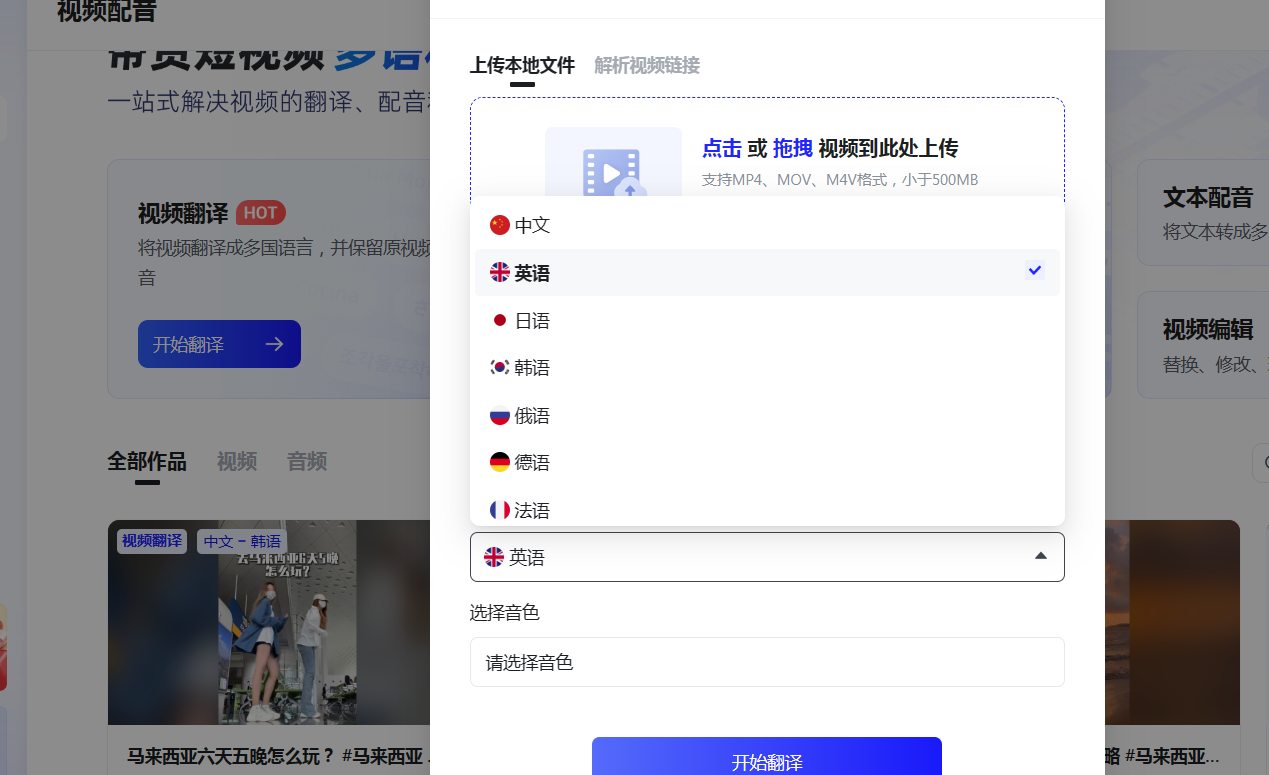This screenshot has height=775, width=1269.
Task: Open the 音频 works tab
Action: (306, 461)
